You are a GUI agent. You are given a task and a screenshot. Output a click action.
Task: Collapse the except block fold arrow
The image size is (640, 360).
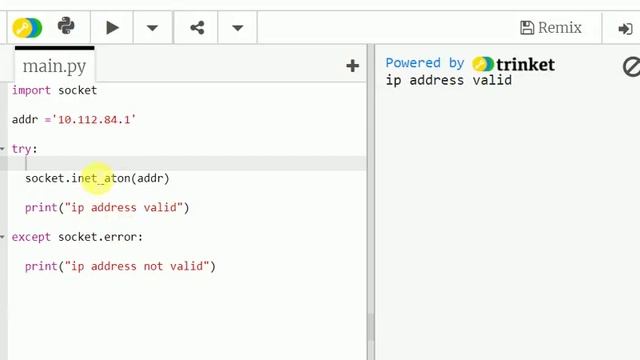point(3,237)
